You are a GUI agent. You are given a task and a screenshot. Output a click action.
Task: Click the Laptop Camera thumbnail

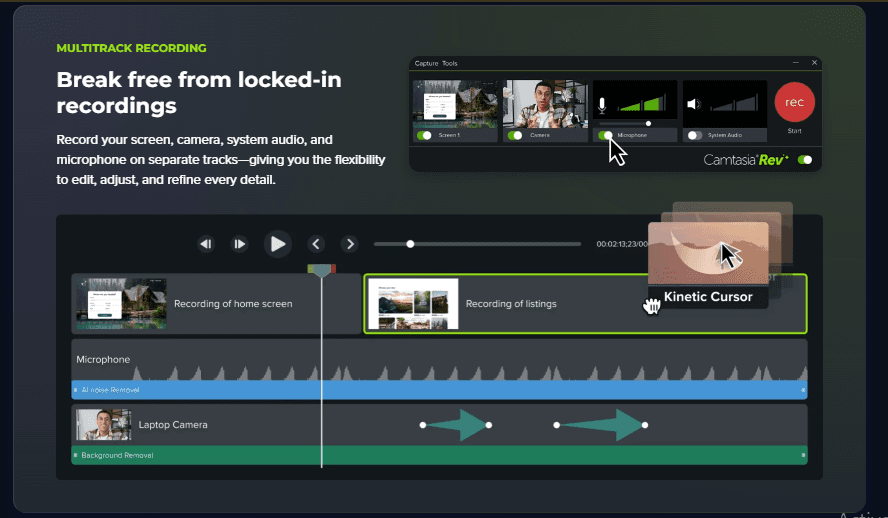(x=104, y=425)
